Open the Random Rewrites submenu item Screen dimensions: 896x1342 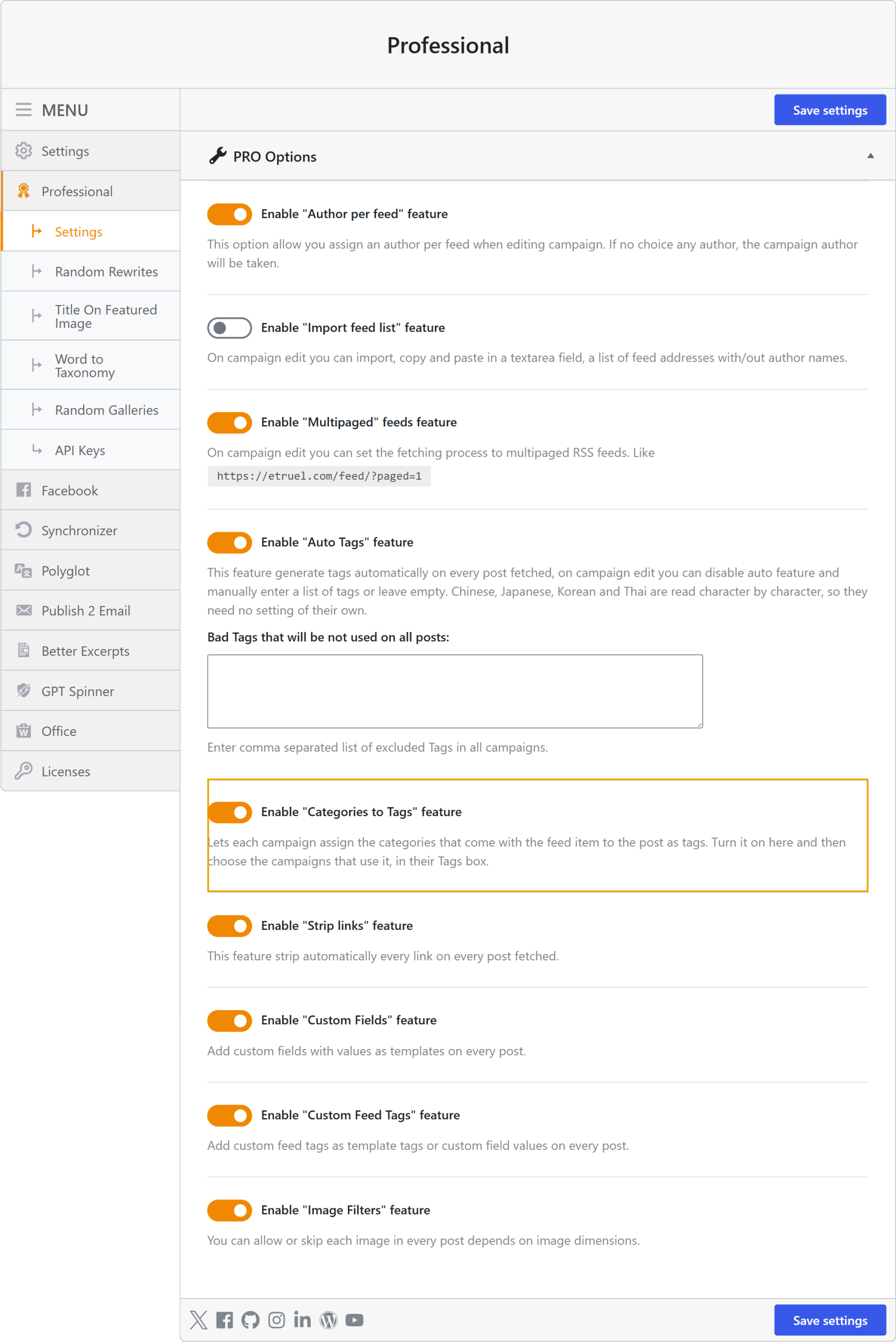click(x=91, y=272)
